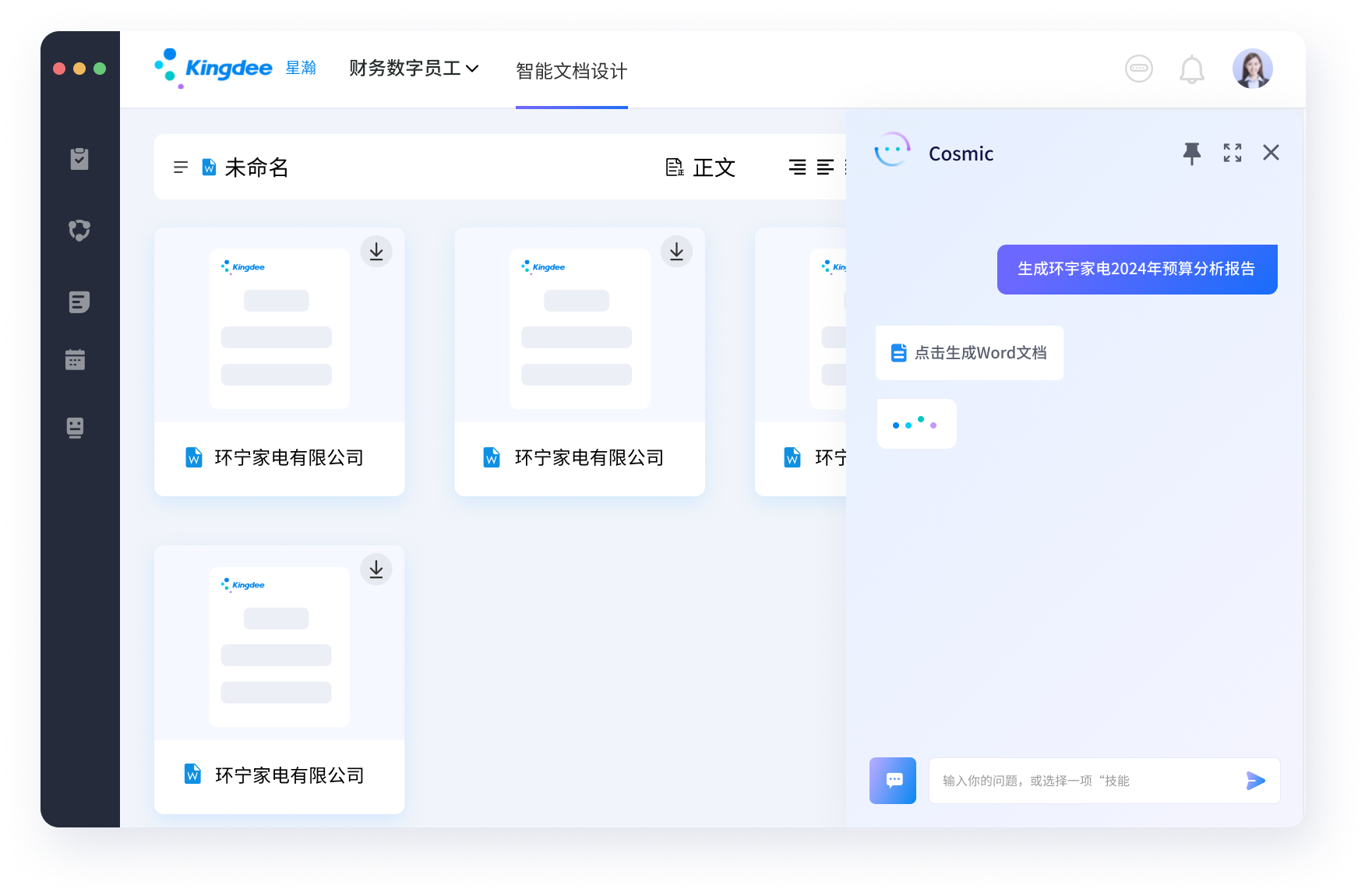Open the skills chat bubble button
This screenshot has height=896, width=1365.
(x=893, y=781)
